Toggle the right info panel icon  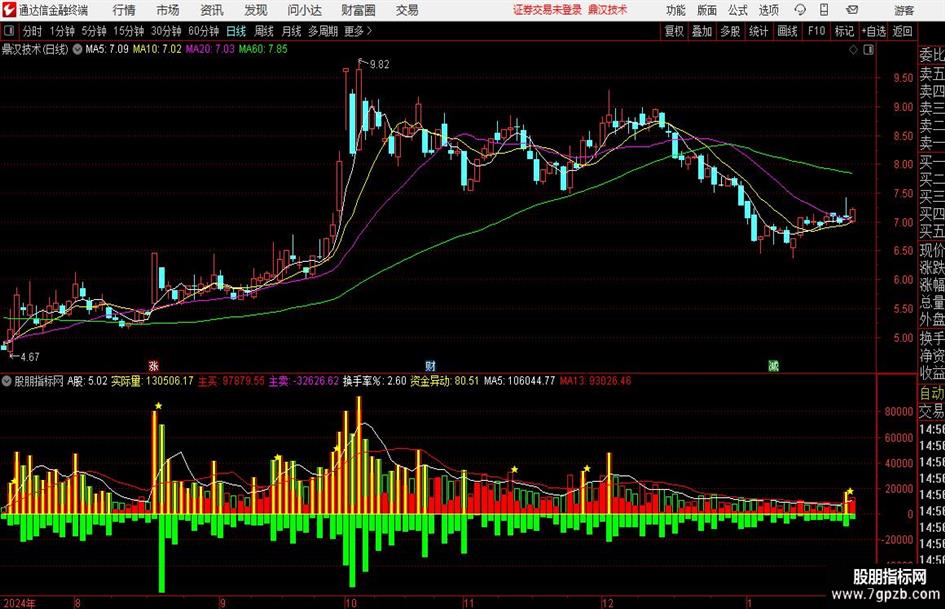click(868, 50)
